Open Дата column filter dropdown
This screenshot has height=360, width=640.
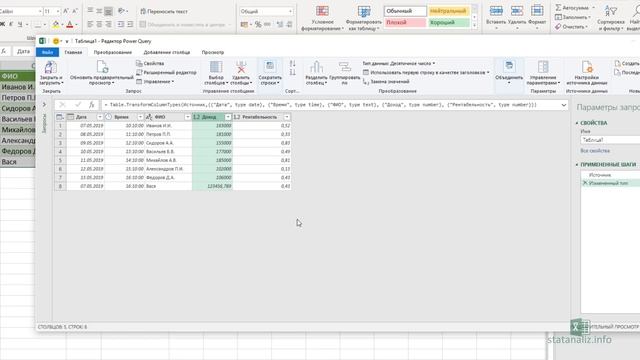pyautogui.click(x=100, y=117)
